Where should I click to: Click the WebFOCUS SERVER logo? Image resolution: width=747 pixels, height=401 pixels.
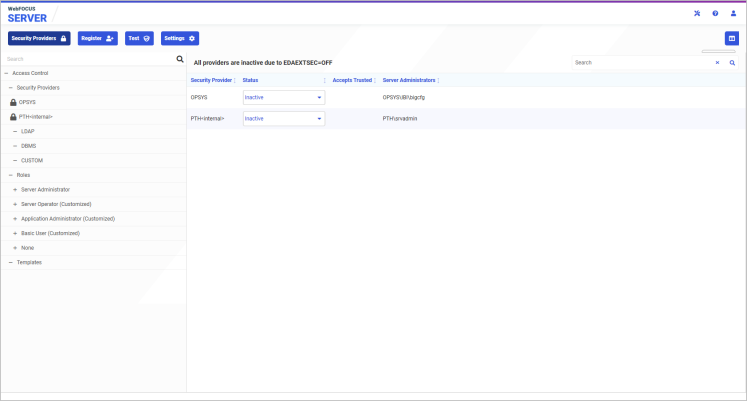(27, 15)
